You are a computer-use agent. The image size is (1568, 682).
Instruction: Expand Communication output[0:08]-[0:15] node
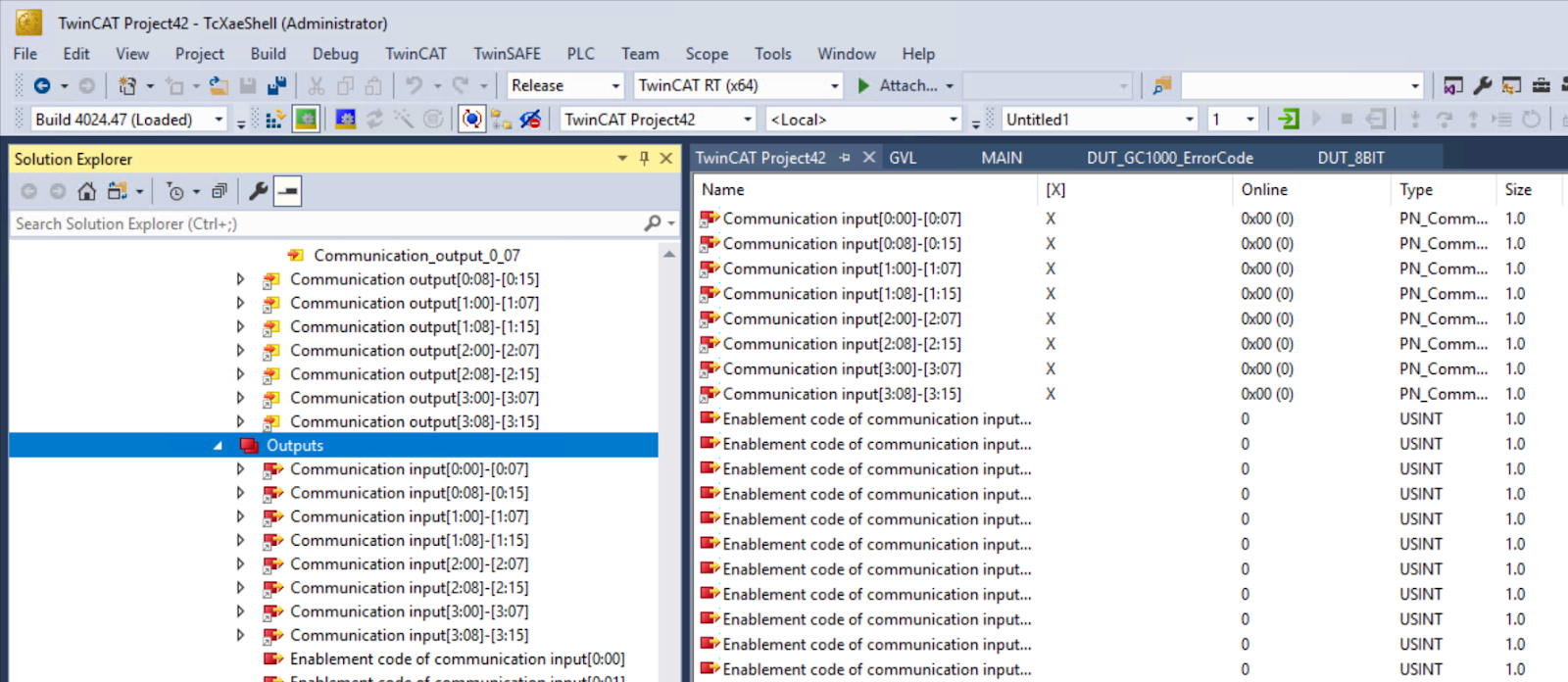click(x=240, y=279)
